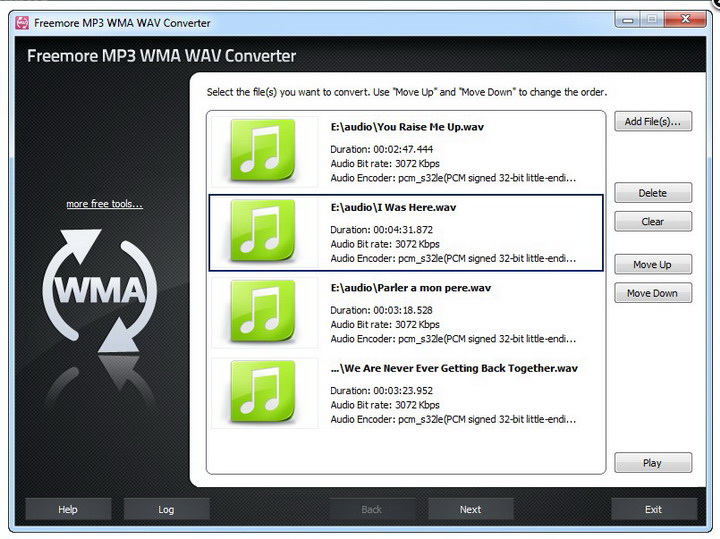Click Audio Bit rate under You Raise Me Up
Viewport: 720px width, 539px height.
pyautogui.click(x=385, y=163)
